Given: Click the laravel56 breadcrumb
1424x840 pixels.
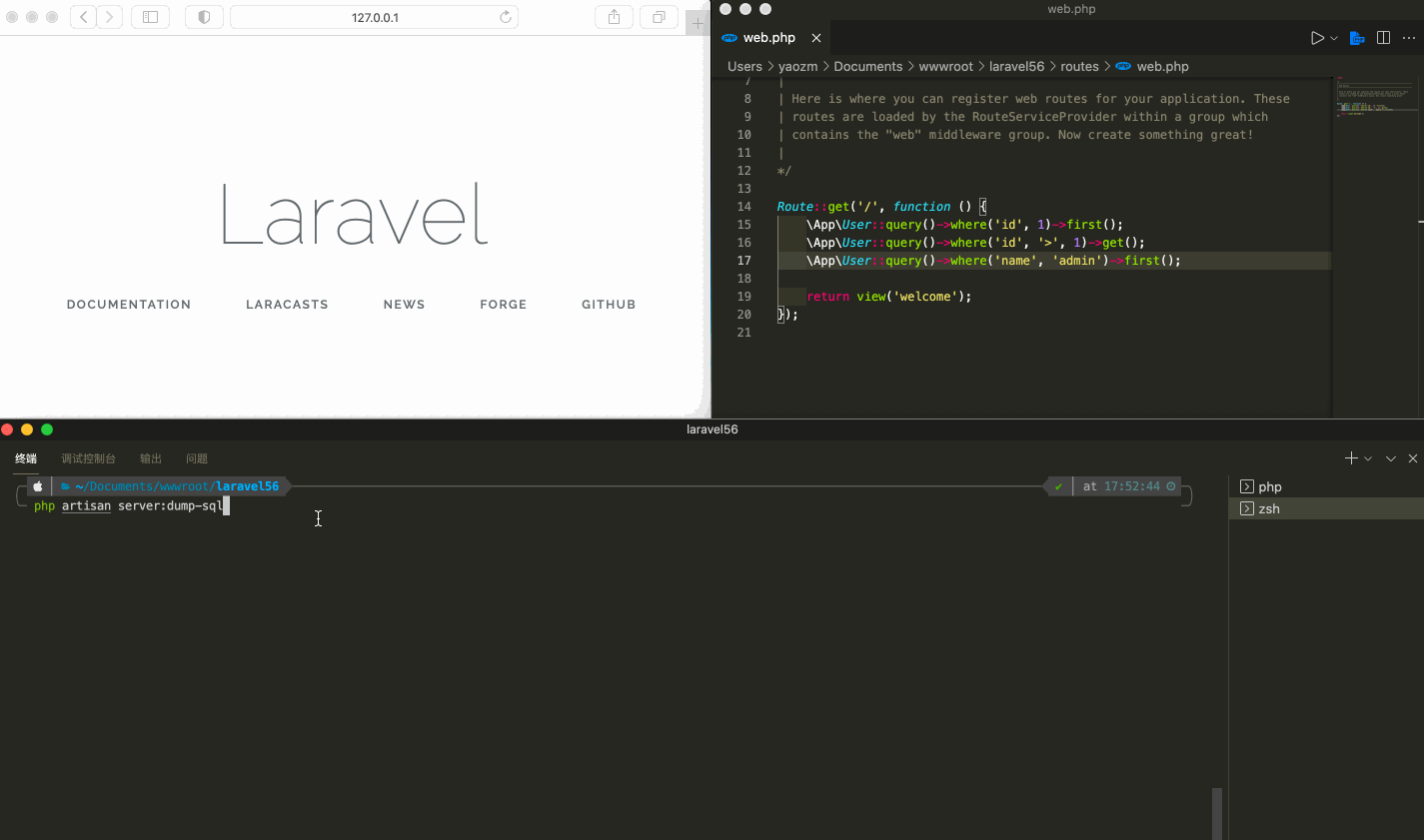Looking at the screenshot, I should pyautogui.click(x=1016, y=67).
